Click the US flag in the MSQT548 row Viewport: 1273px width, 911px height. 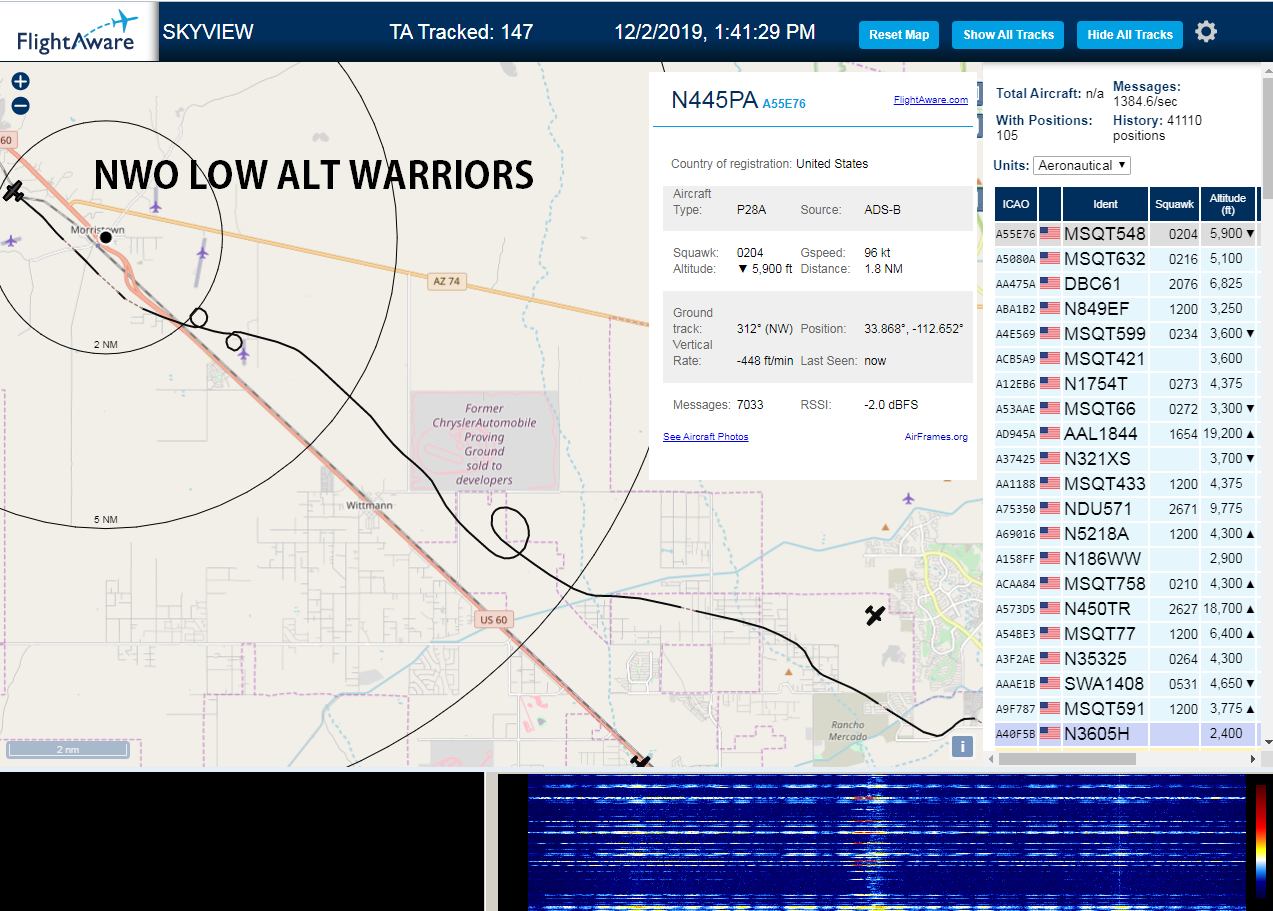1050,234
